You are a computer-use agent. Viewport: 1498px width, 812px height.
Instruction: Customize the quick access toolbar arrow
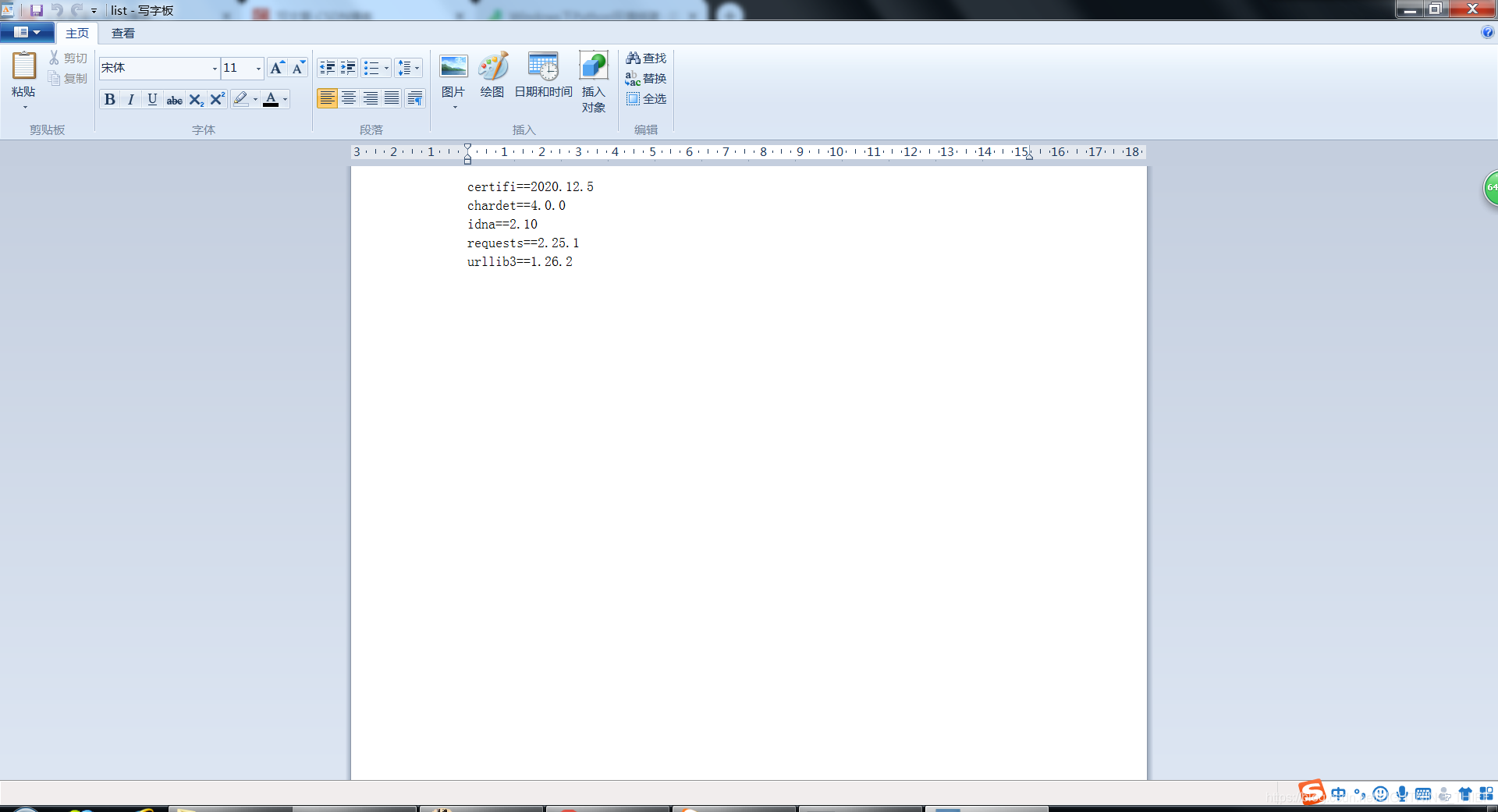click(94, 11)
